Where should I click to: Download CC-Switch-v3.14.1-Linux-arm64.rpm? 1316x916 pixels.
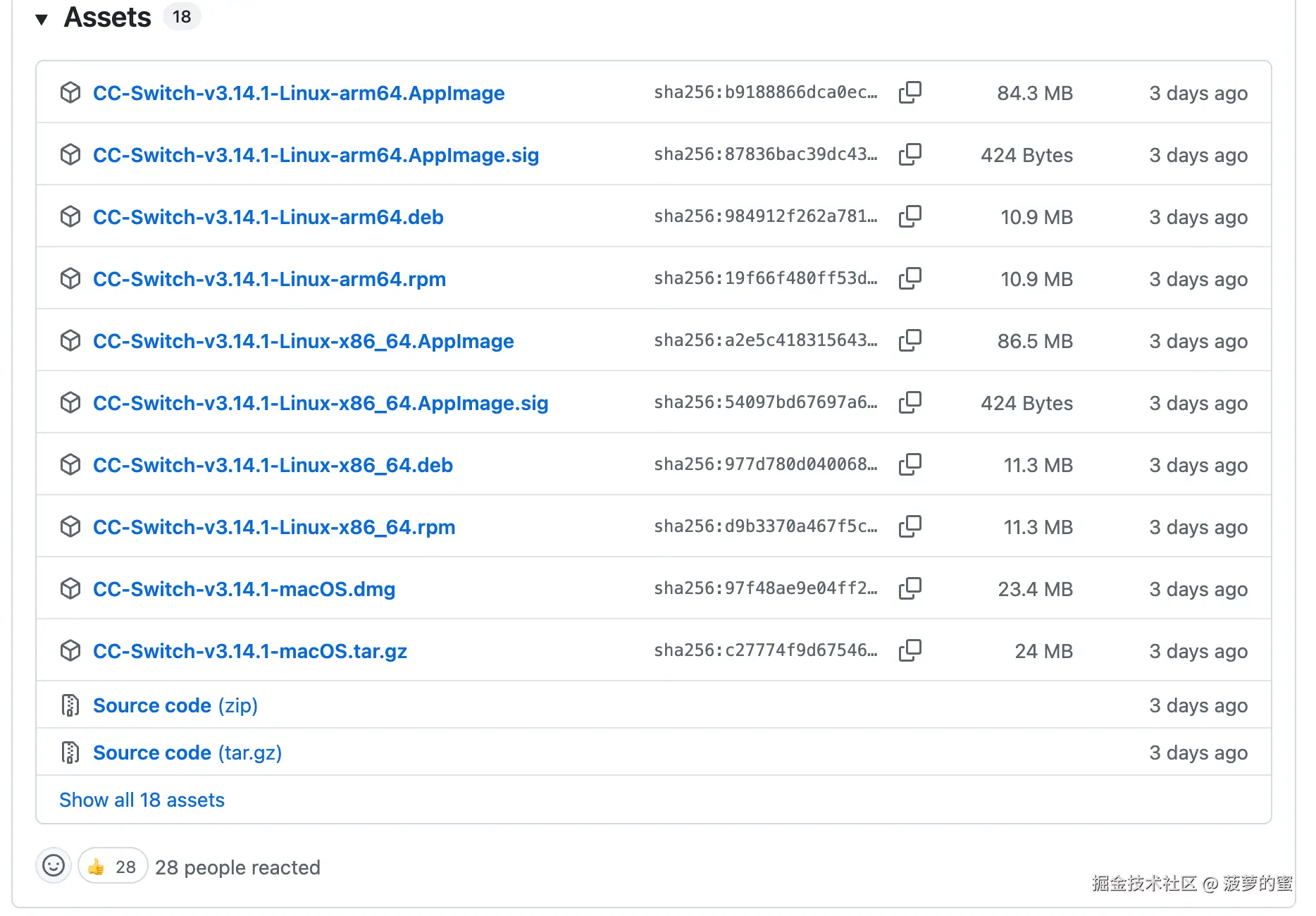[x=269, y=279]
